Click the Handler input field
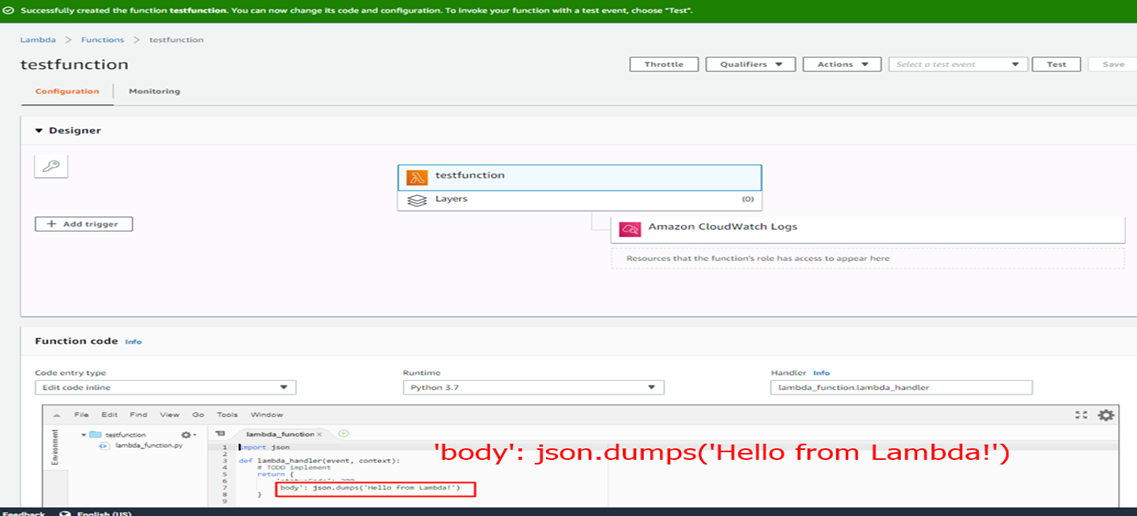1137x516 pixels. coord(901,388)
